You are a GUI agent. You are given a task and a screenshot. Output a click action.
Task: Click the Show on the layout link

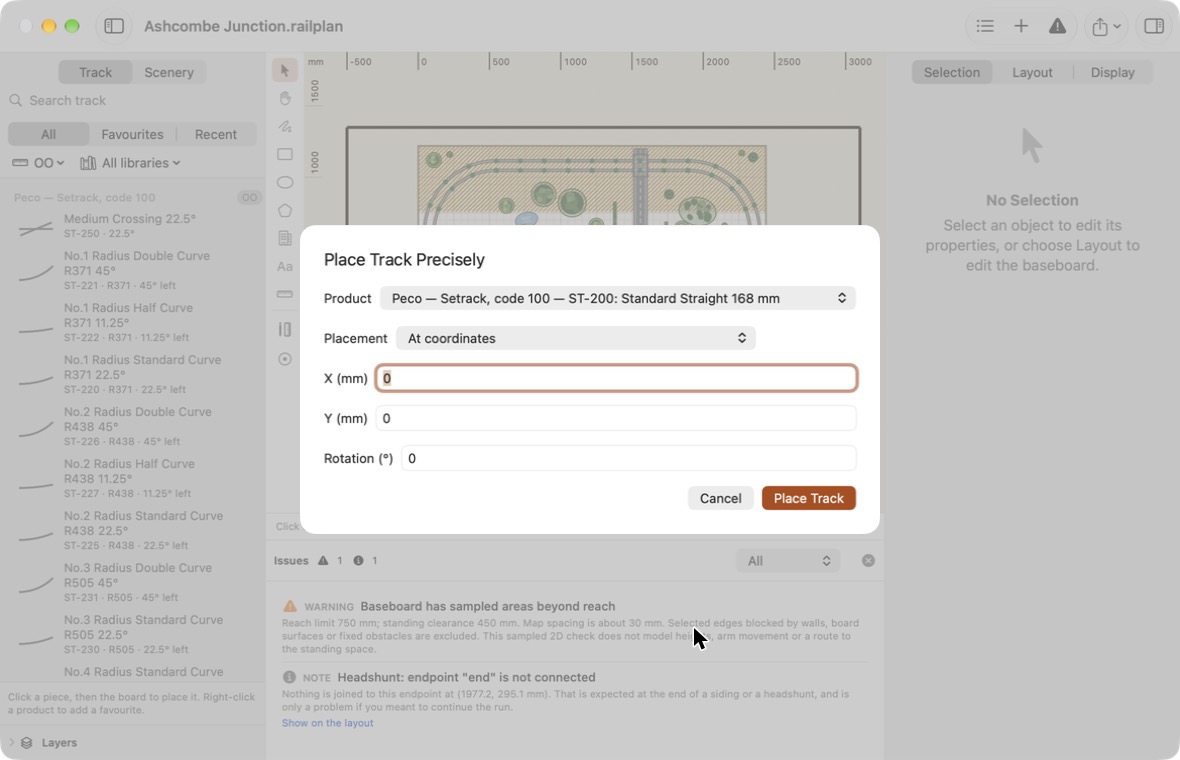(327, 723)
